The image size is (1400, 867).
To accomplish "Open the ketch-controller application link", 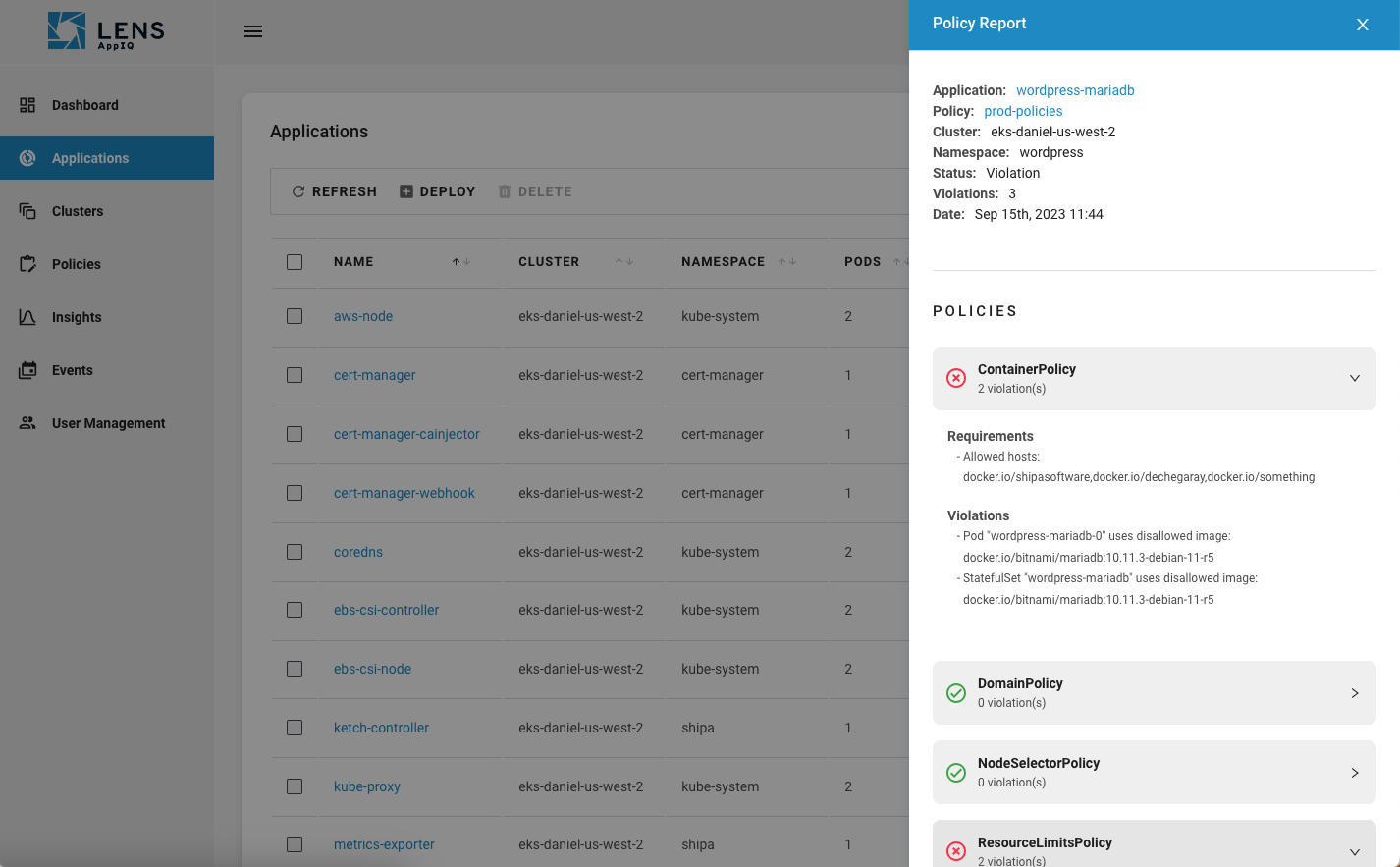I will click(381, 728).
